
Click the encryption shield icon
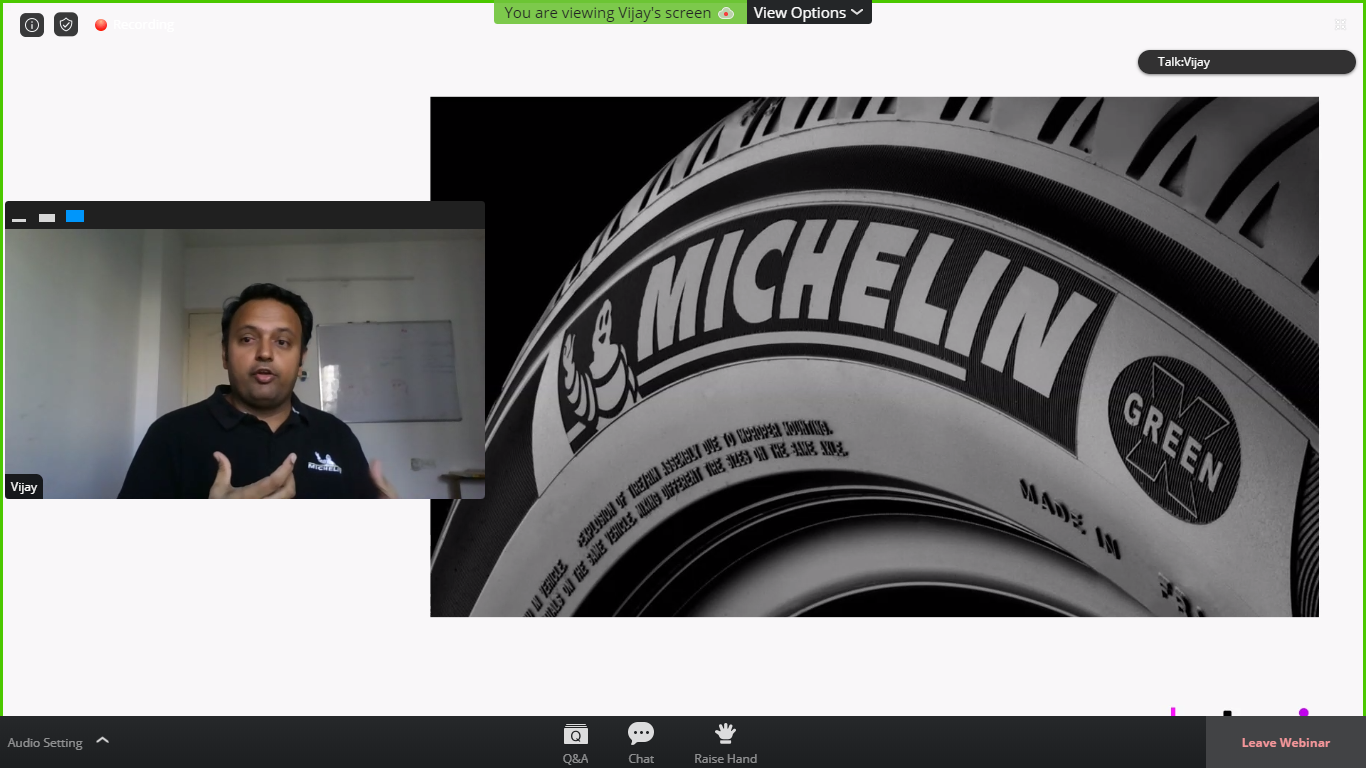point(66,25)
